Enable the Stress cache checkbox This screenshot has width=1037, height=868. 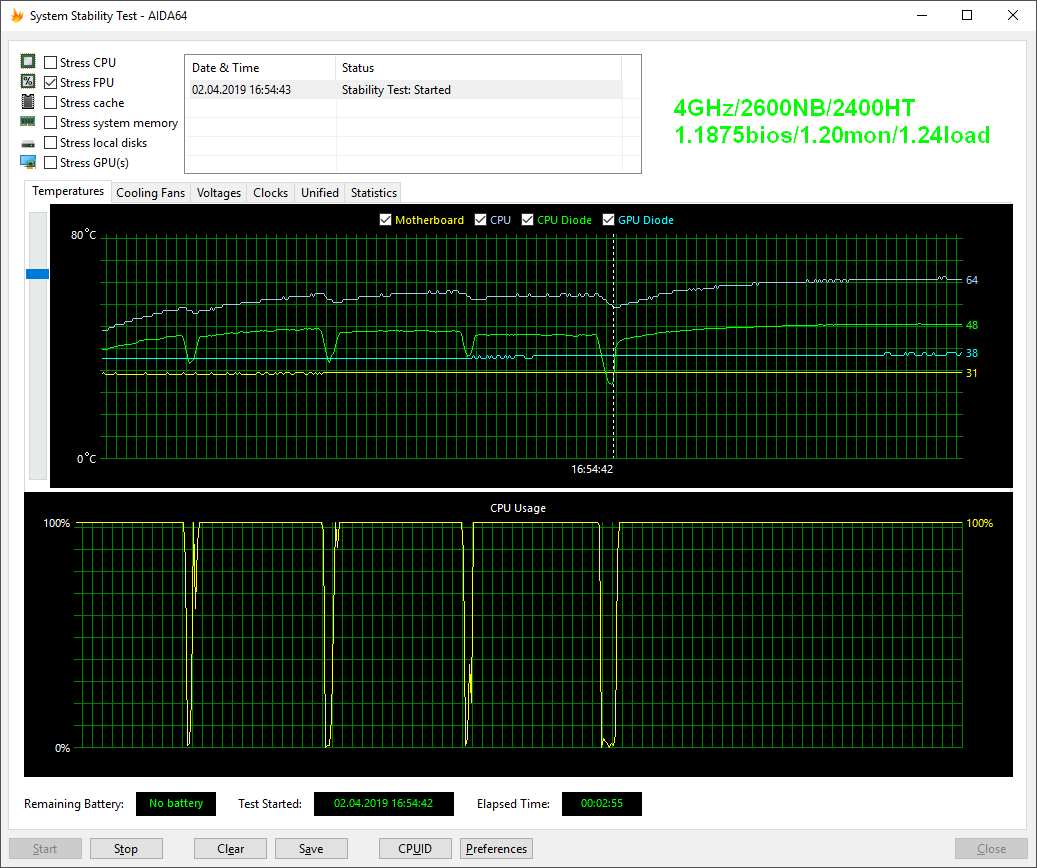click(x=50, y=103)
